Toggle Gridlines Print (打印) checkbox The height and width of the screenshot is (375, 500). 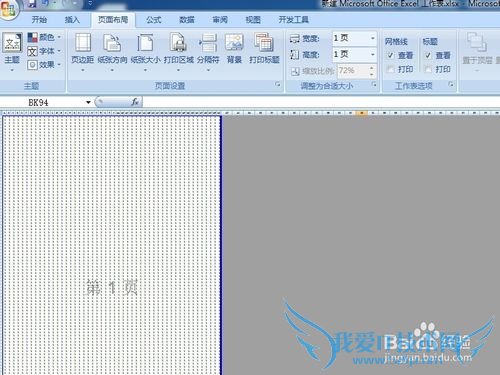coord(390,69)
